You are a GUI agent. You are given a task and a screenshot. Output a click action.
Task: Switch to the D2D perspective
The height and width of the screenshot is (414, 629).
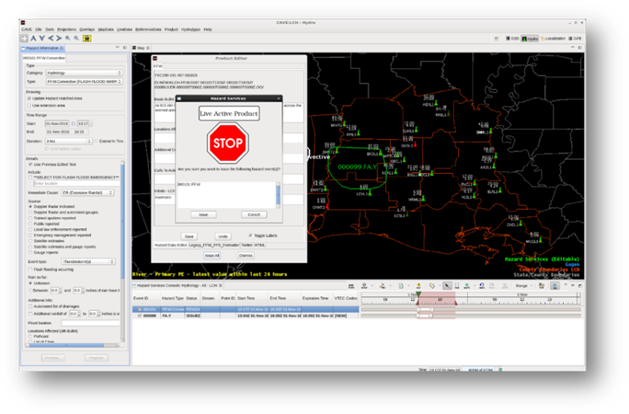(x=512, y=39)
